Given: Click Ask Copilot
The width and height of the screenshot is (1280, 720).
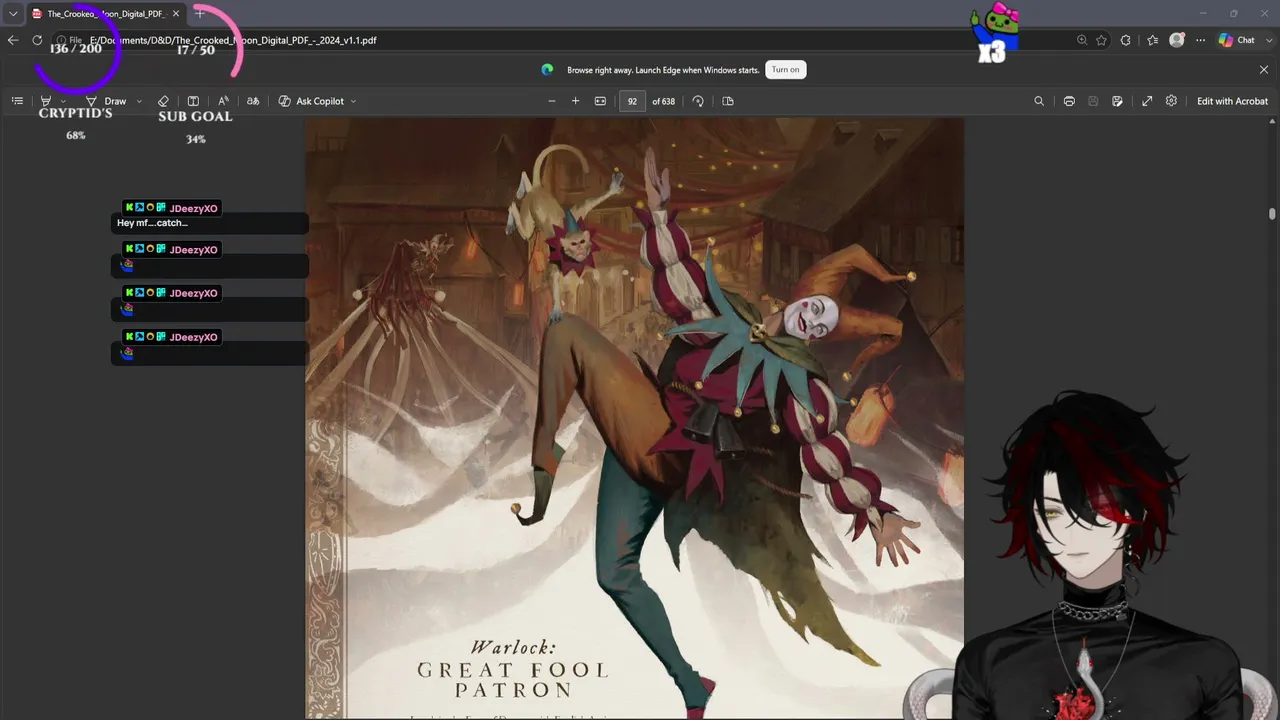Looking at the screenshot, I should coord(311,101).
